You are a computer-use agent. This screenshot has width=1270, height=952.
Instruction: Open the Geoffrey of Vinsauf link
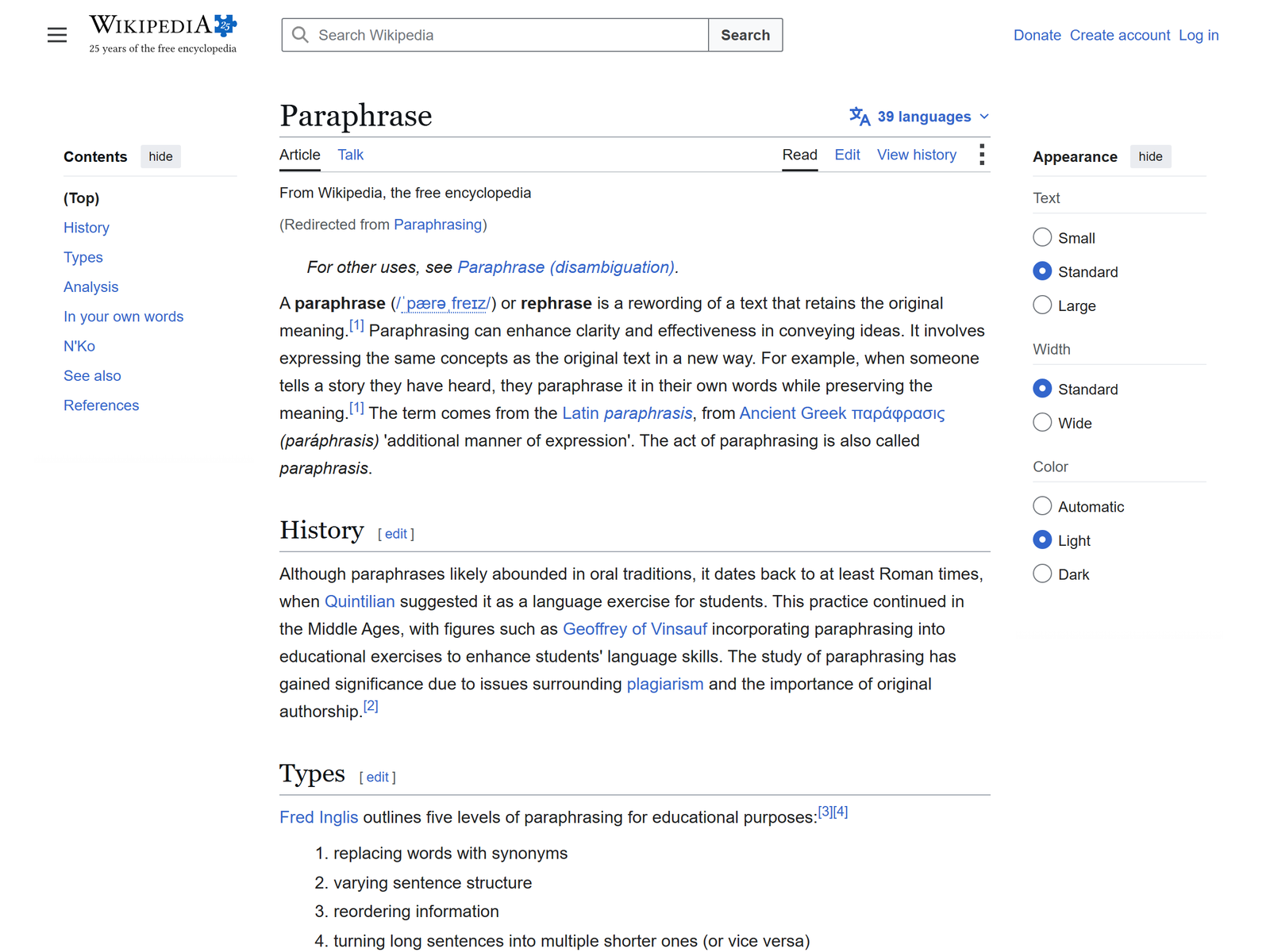635,629
